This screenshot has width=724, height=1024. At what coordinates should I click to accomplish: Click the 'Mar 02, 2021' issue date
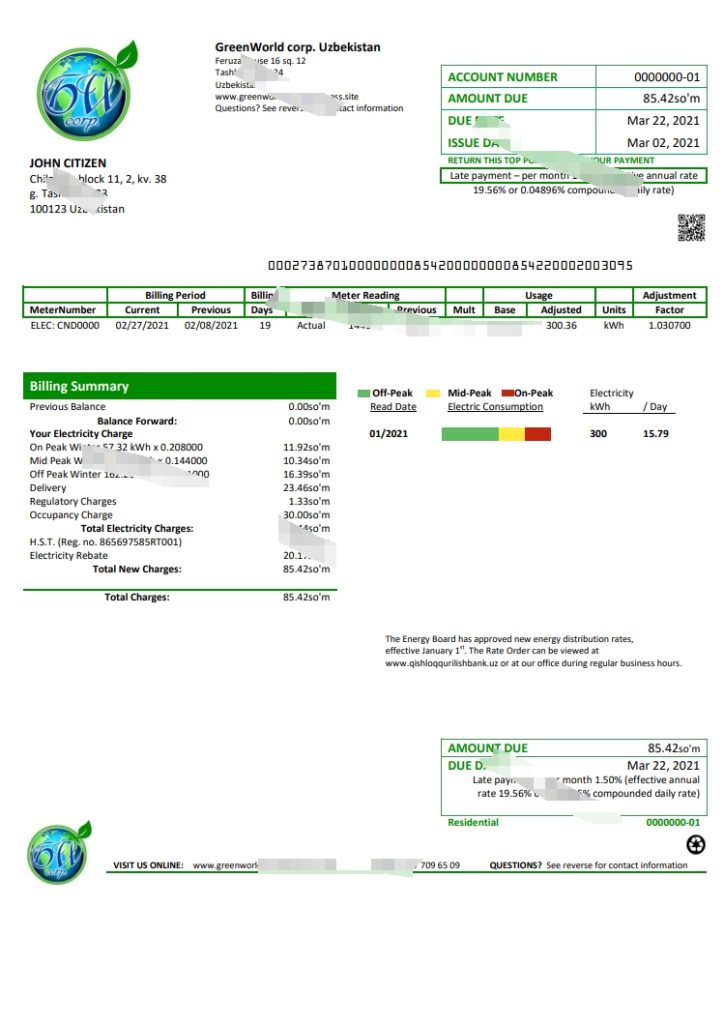coord(663,142)
